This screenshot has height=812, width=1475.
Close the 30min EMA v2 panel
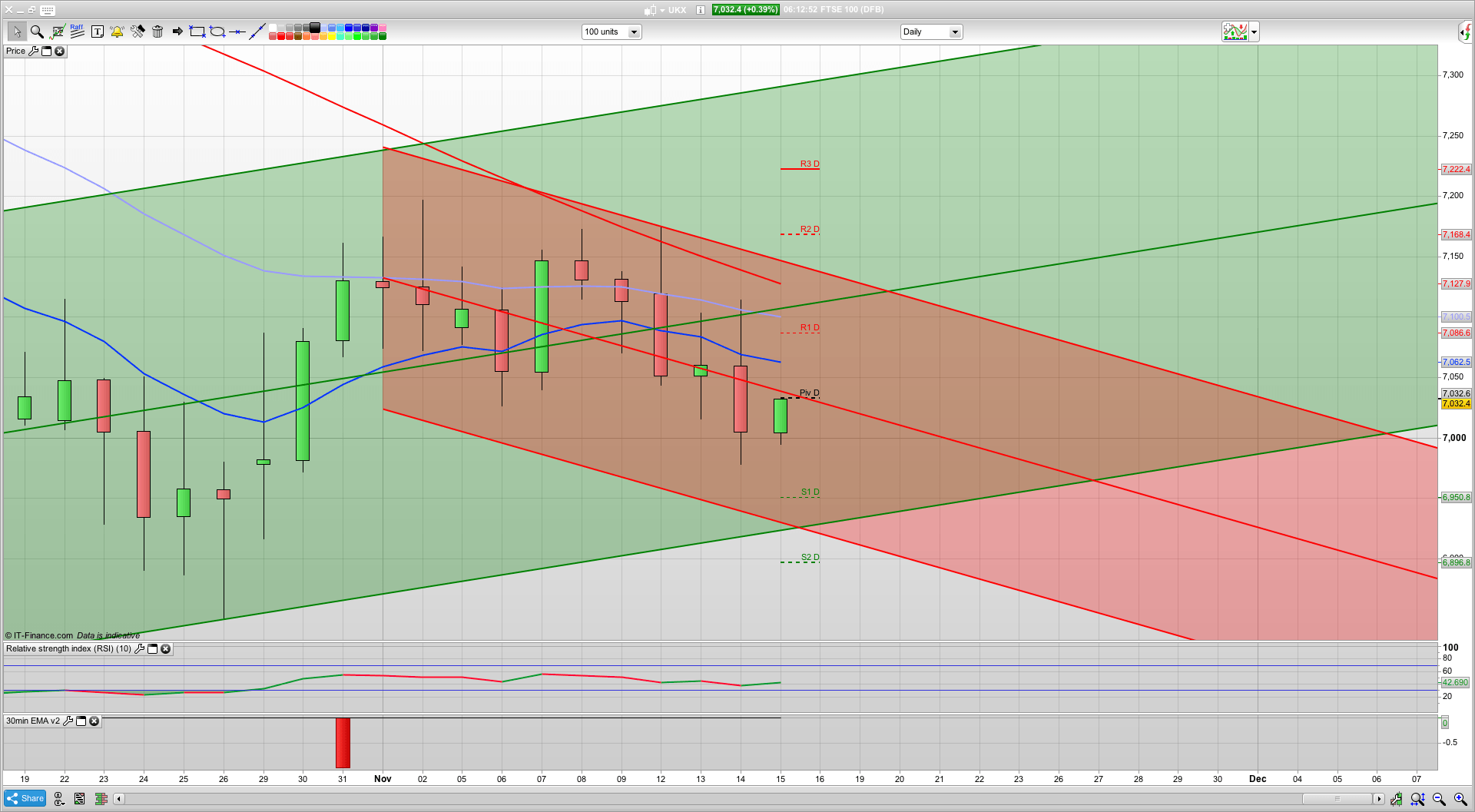click(94, 721)
